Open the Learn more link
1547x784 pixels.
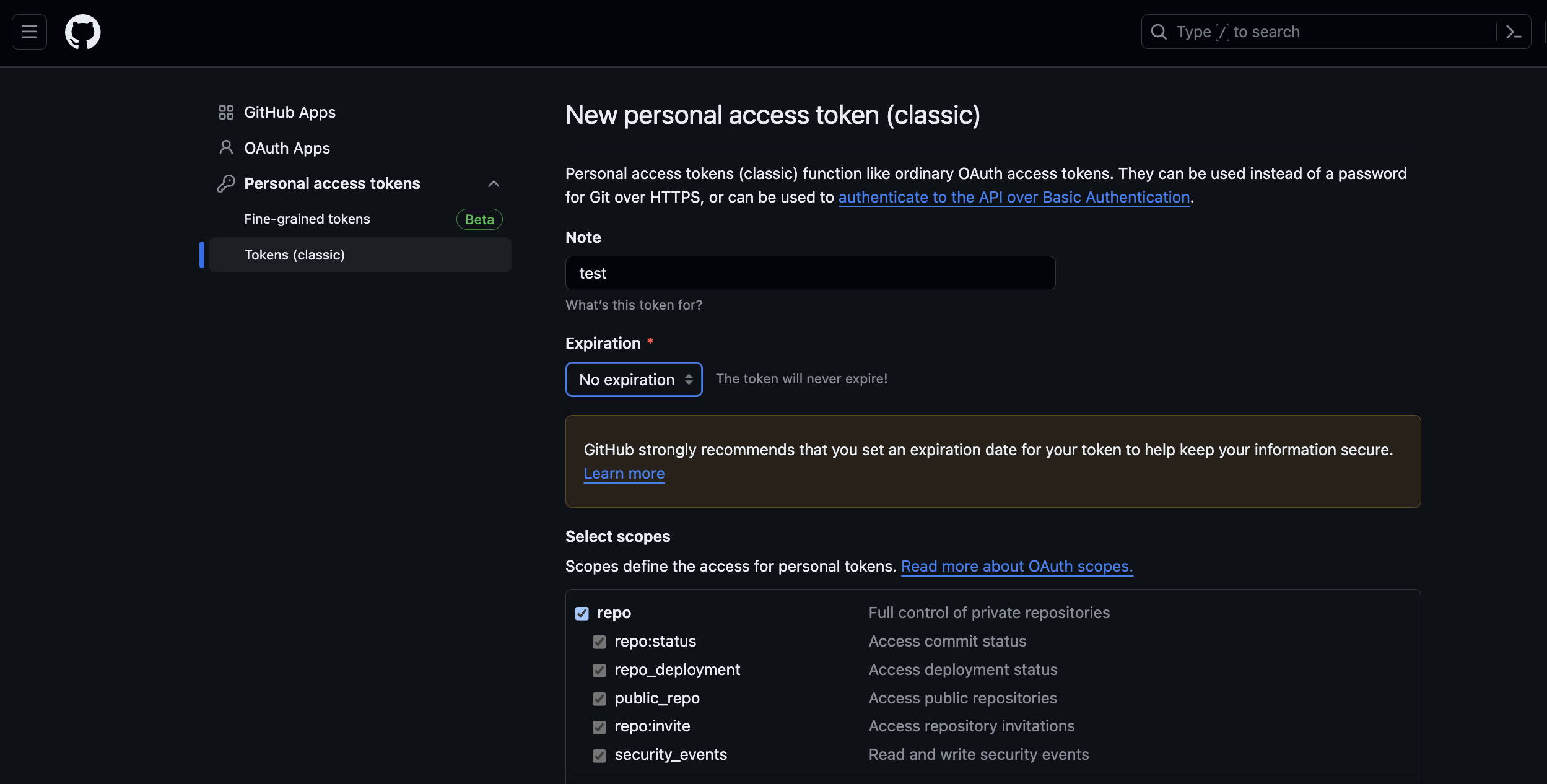(624, 473)
